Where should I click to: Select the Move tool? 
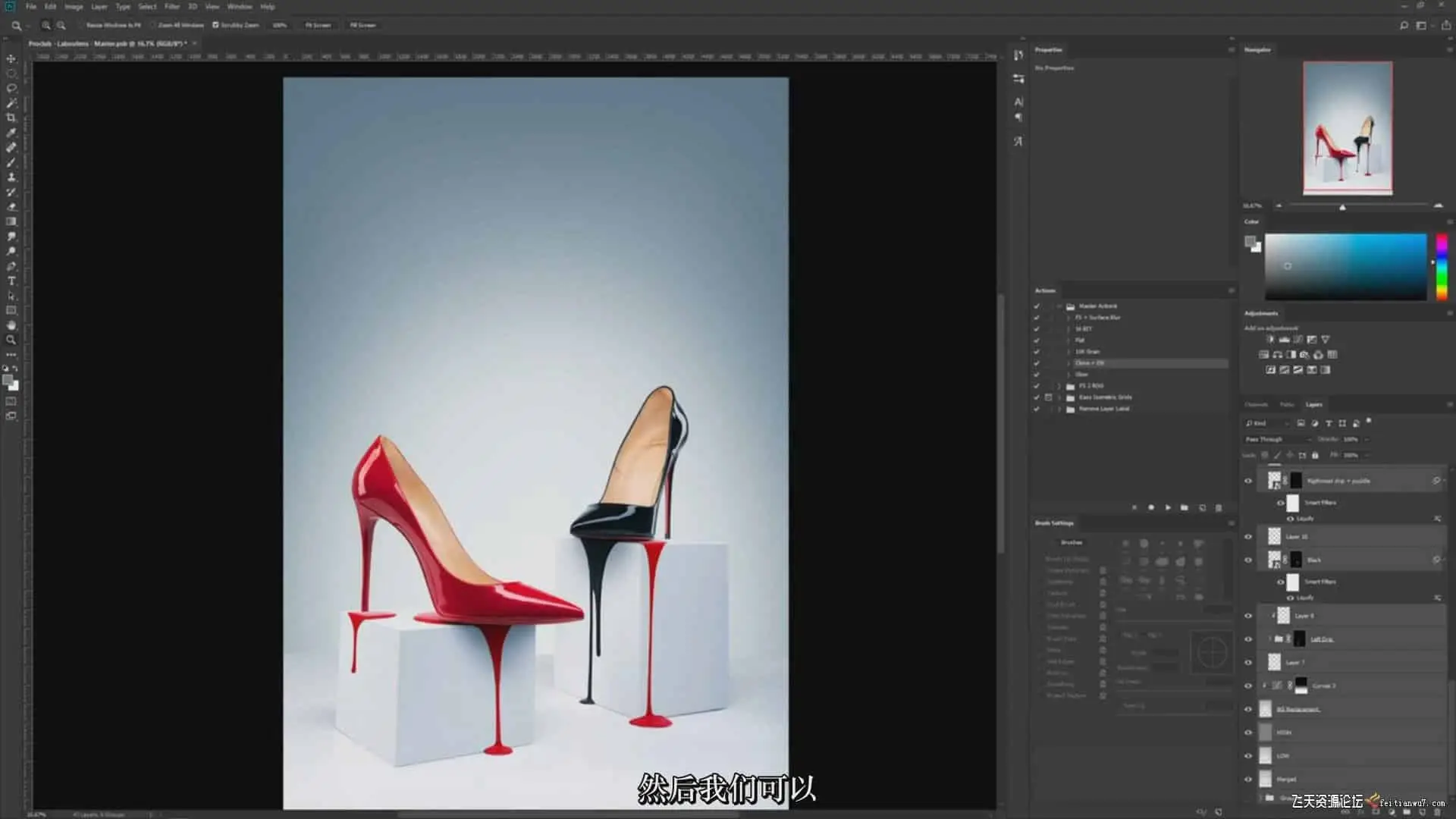(11, 58)
